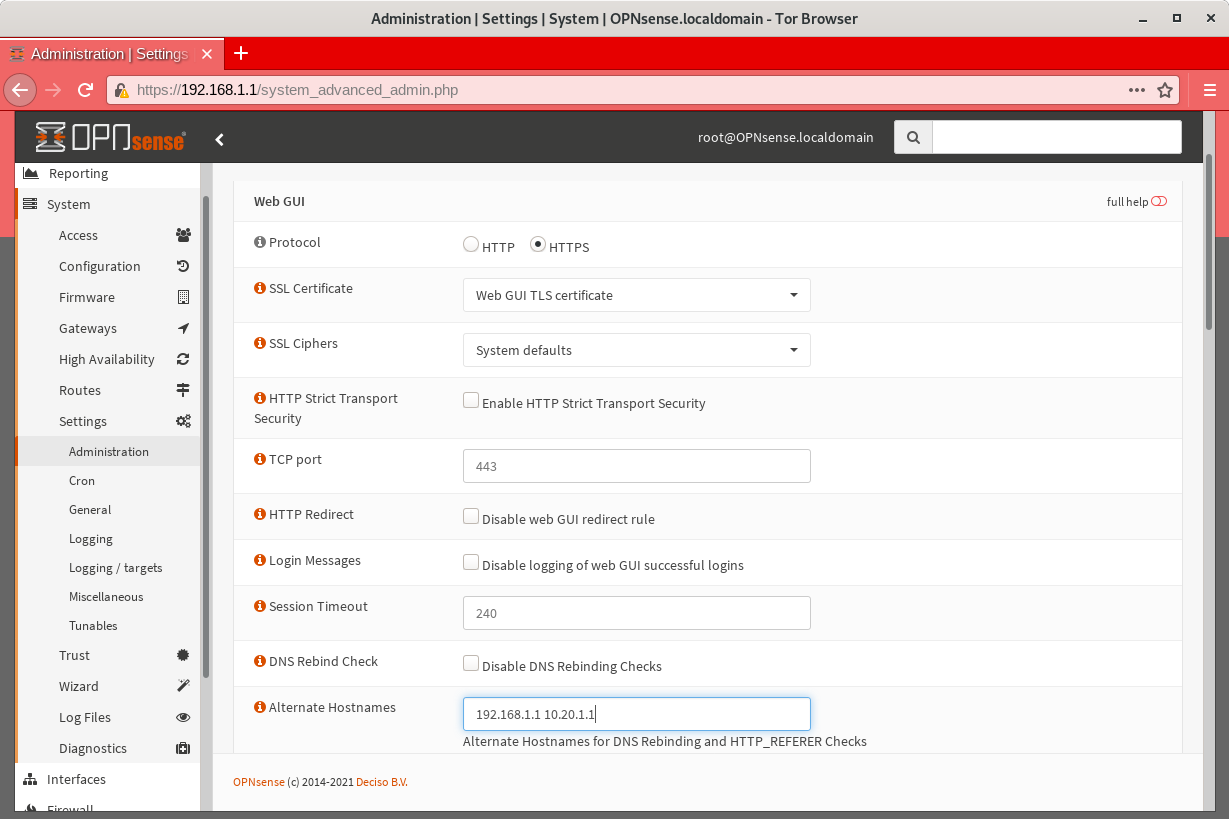Open the SSL Ciphers dropdown
1229x819 pixels.
636,350
